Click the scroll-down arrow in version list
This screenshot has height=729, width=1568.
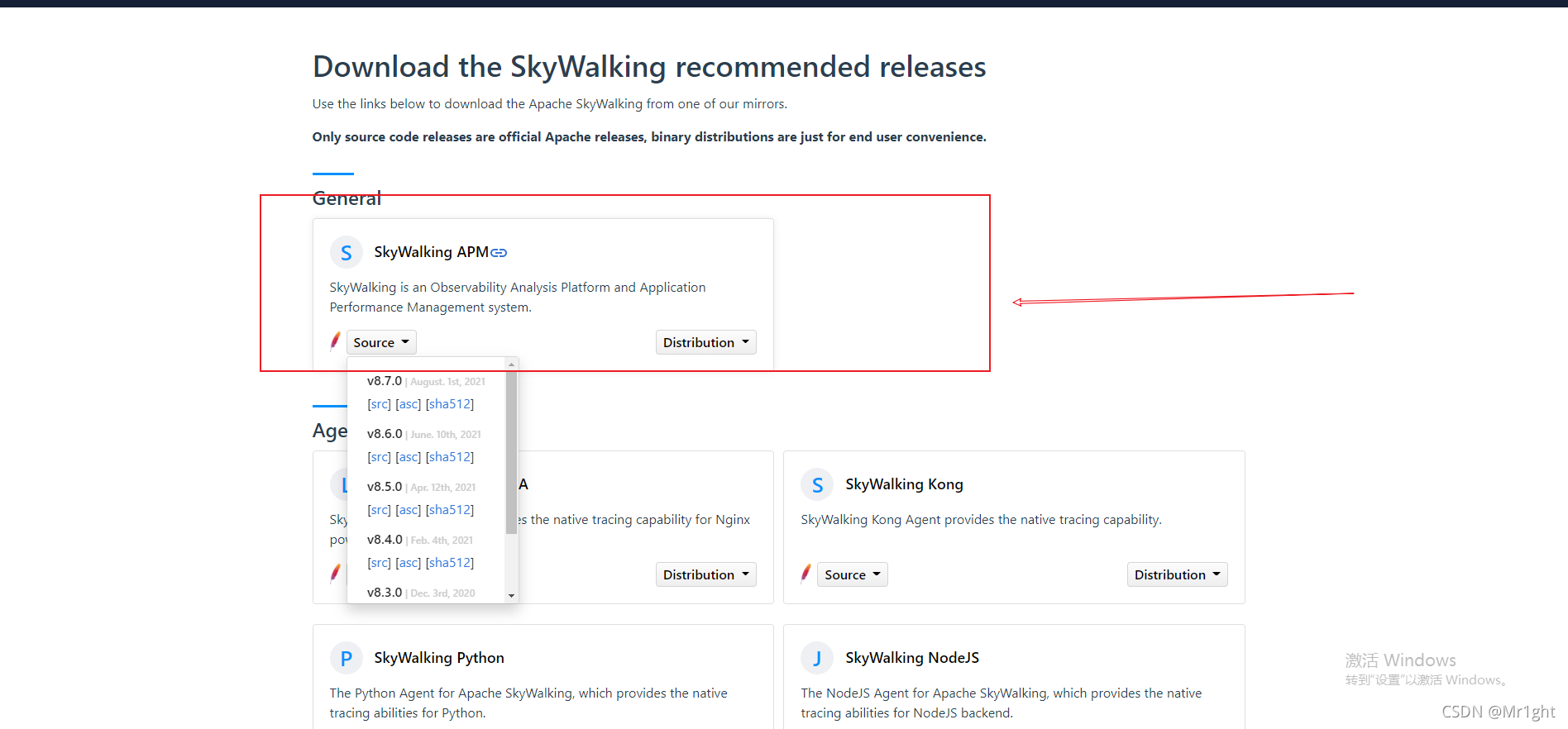pyautogui.click(x=511, y=596)
